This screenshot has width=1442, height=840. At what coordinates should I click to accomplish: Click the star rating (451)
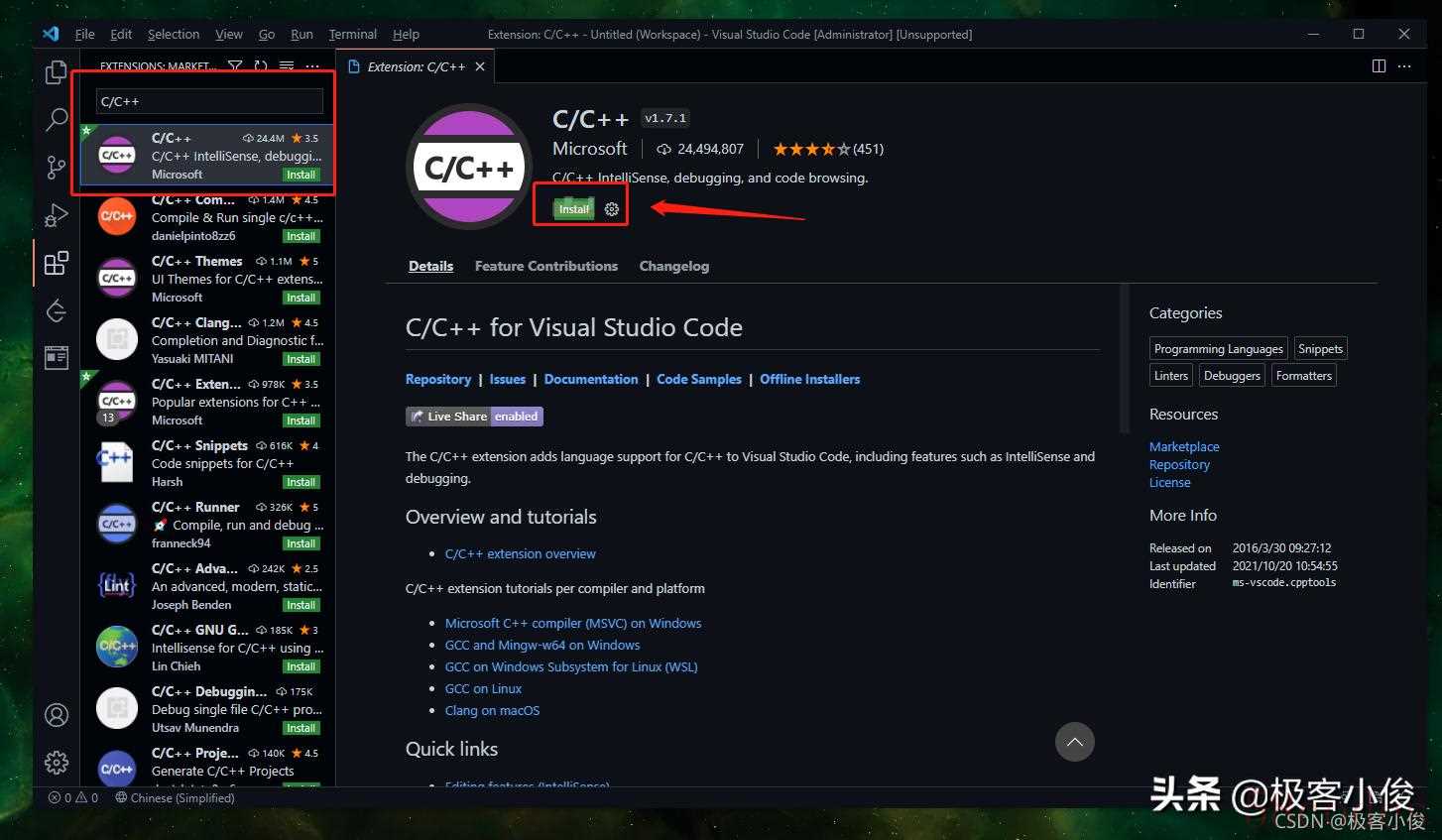(x=828, y=149)
